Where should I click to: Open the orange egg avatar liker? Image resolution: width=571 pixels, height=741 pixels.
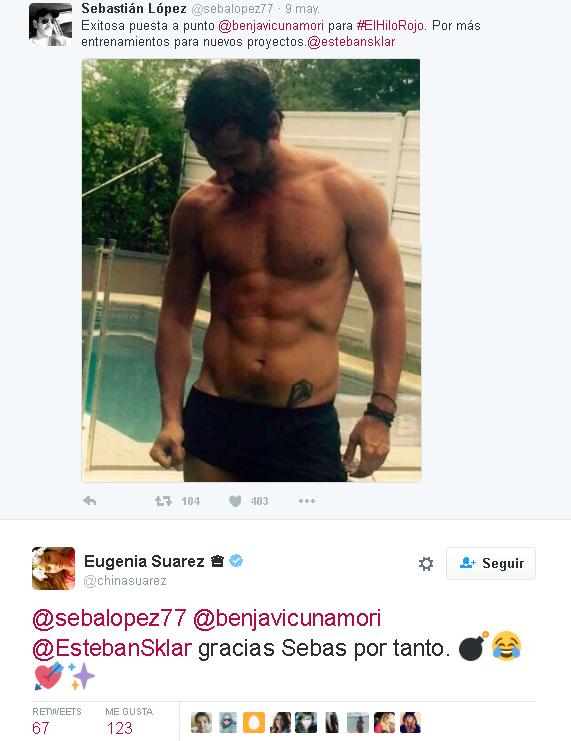(253, 723)
